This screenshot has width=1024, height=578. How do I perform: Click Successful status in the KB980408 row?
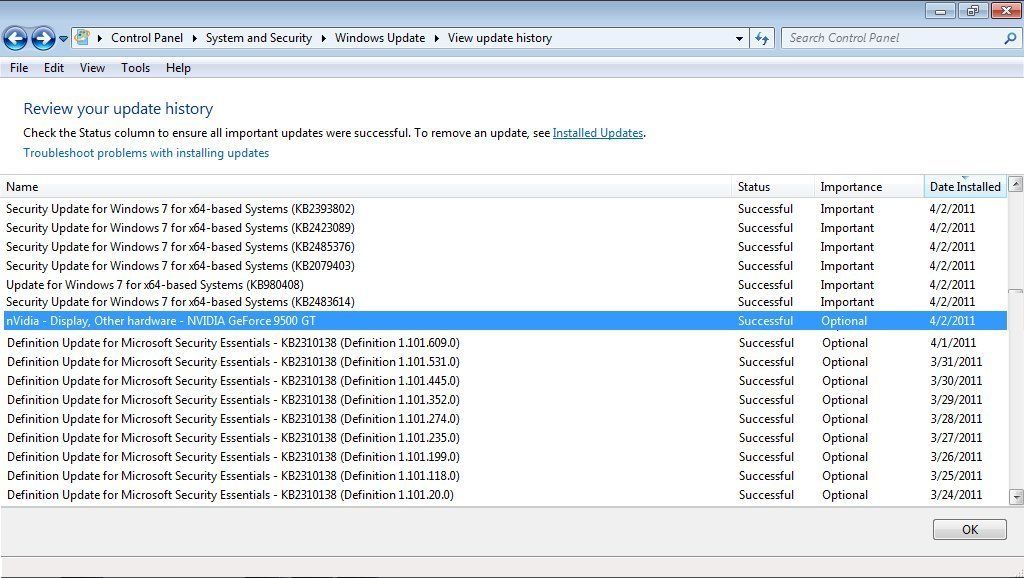765,285
